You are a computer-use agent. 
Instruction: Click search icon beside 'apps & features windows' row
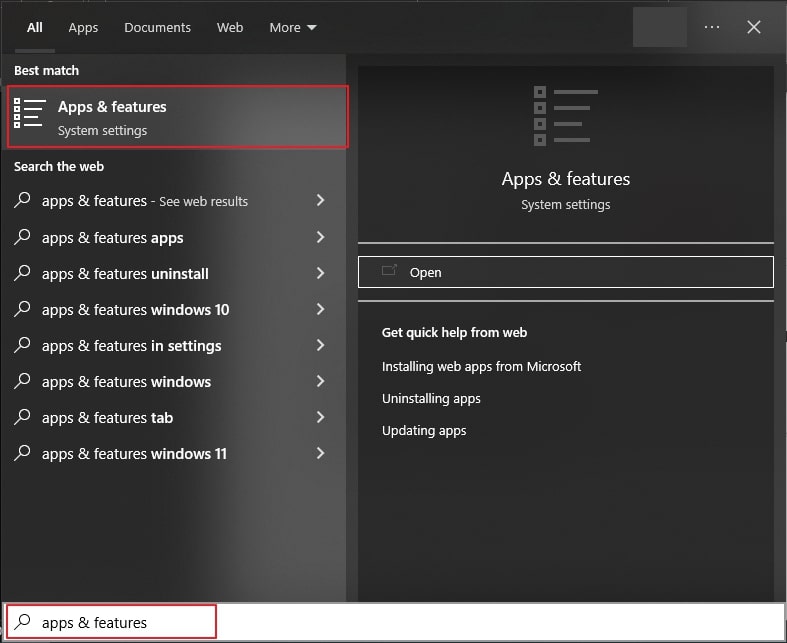pyautogui.click(x=22, y=381)
